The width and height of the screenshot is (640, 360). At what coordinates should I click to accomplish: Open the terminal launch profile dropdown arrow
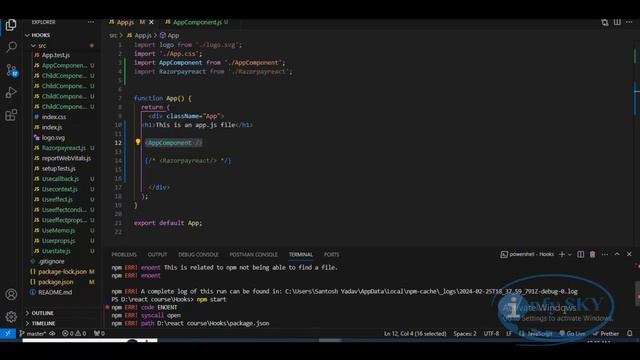tap(570, 254)
